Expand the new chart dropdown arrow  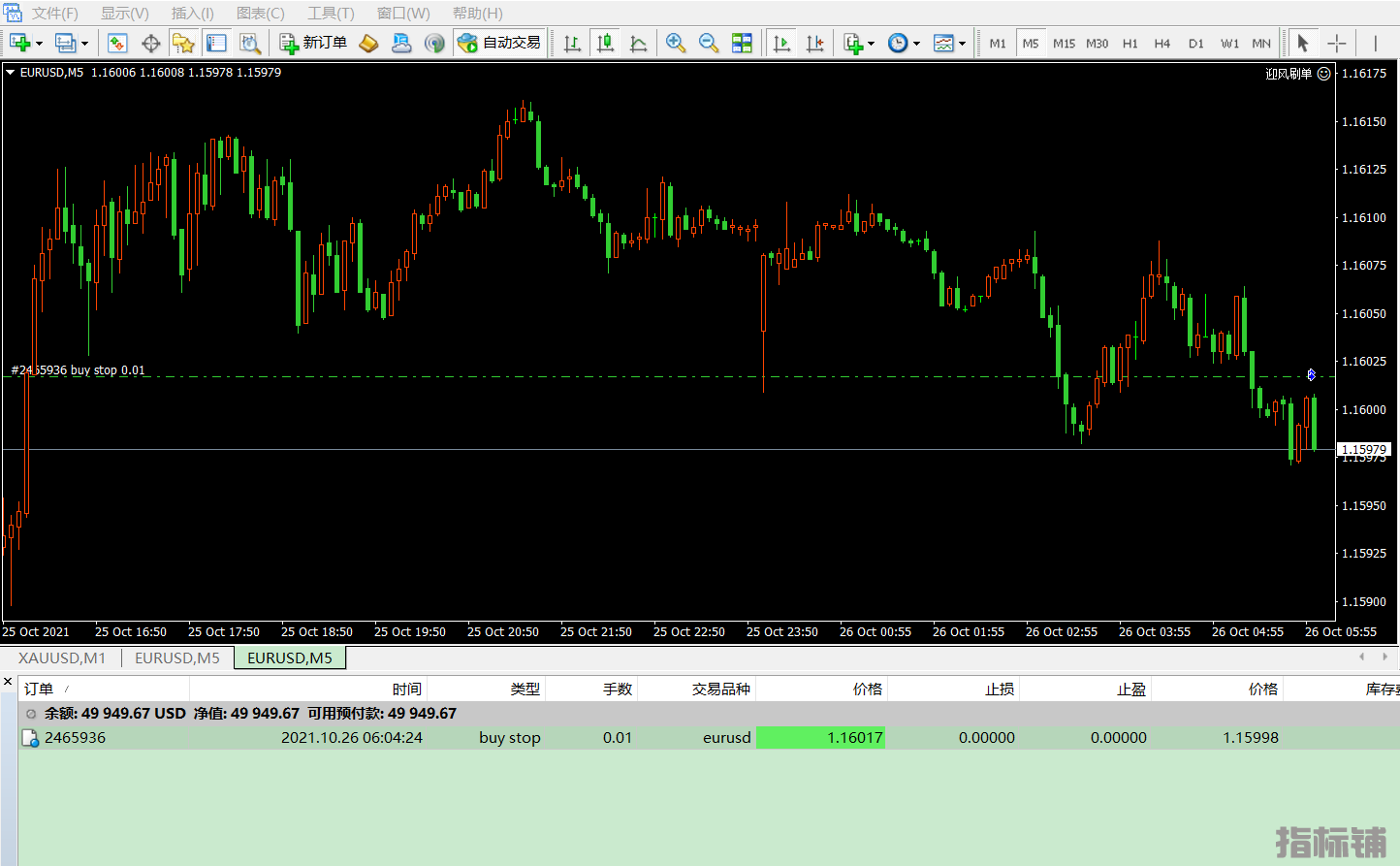40,44
